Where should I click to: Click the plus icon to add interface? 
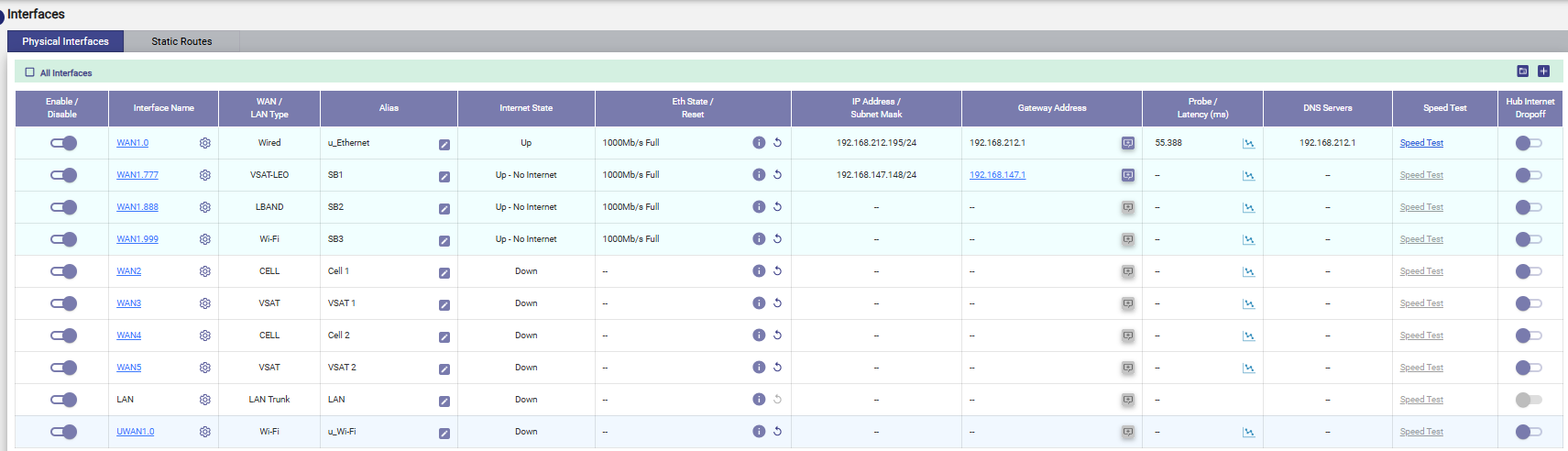tap(1543, 71)
